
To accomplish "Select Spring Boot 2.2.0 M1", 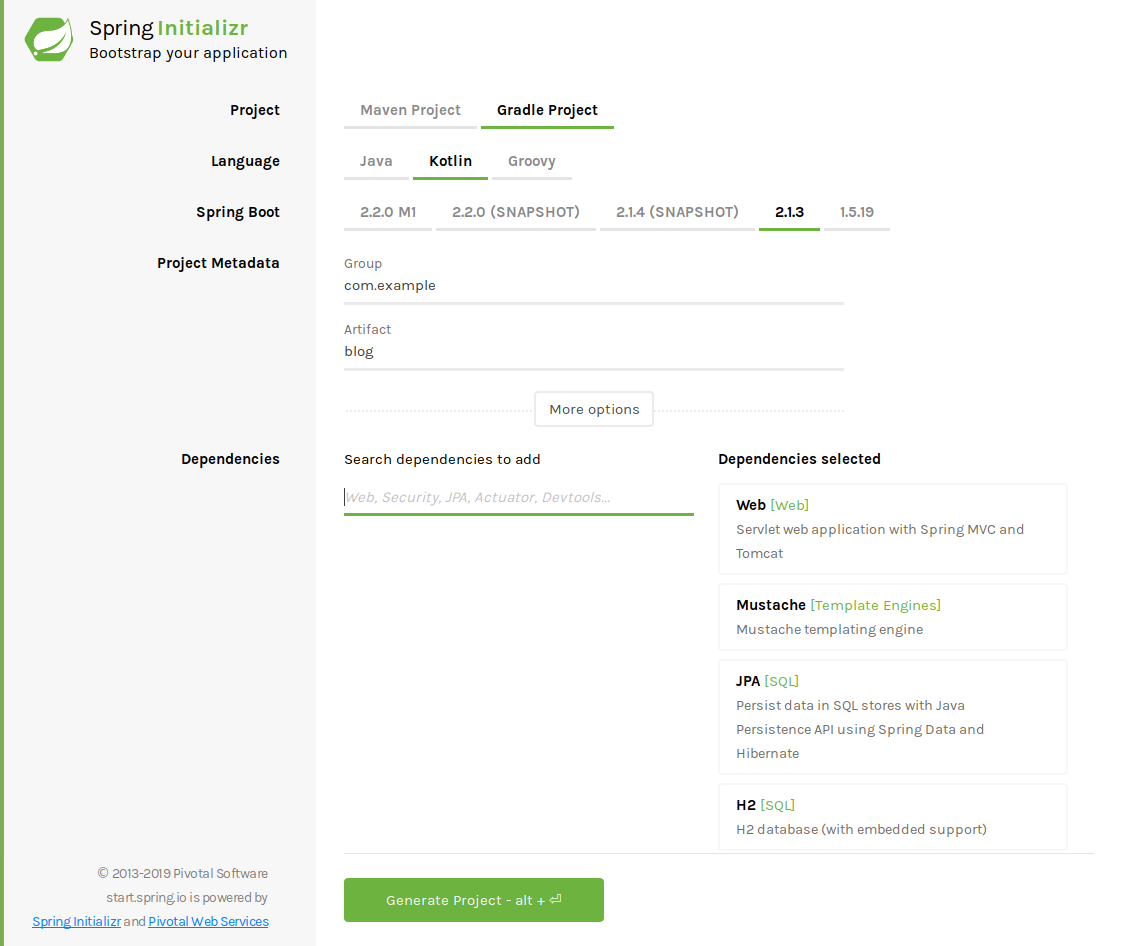I will (x=388, y=212).
